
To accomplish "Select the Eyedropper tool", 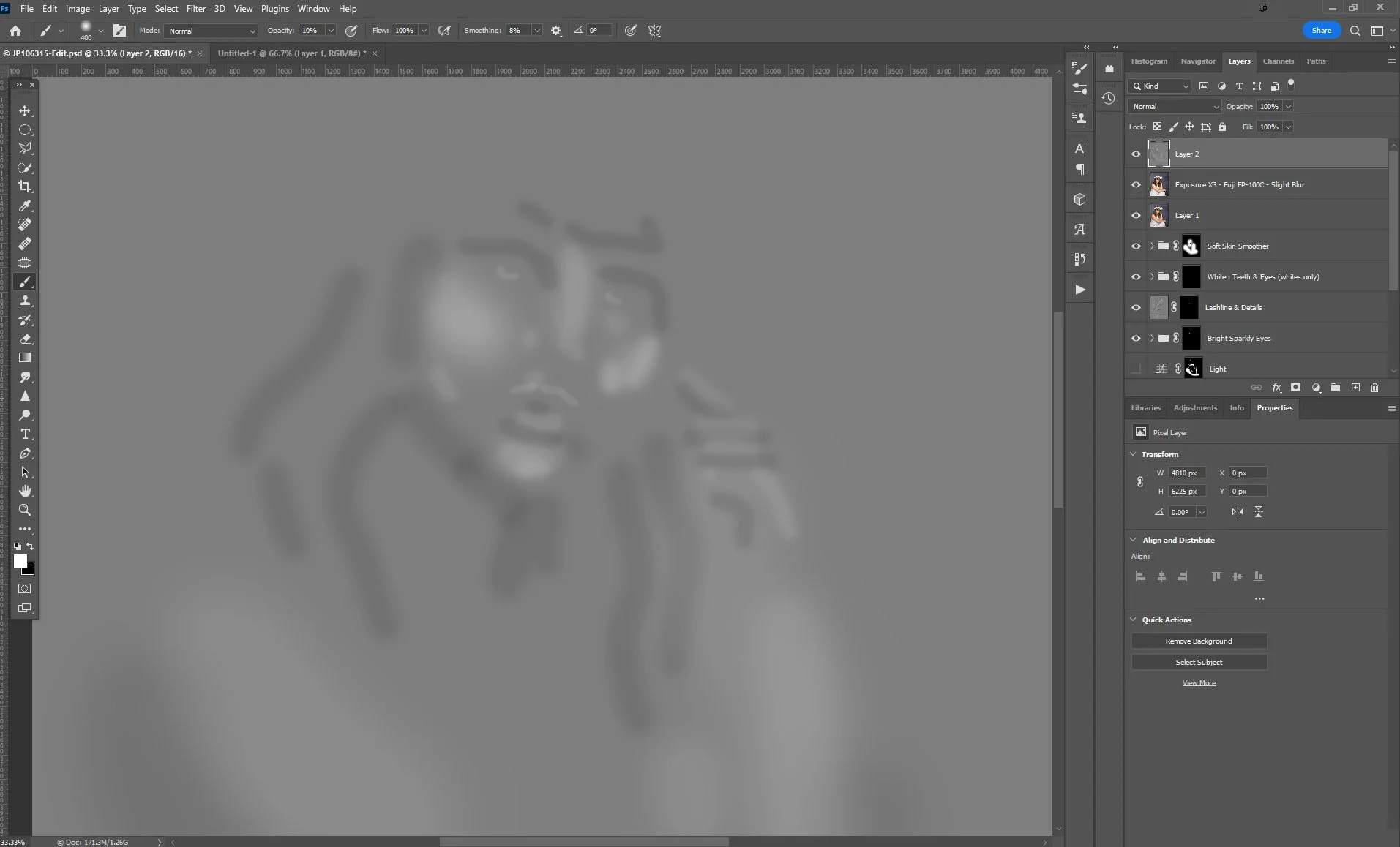I will click(x=25, y=206).
